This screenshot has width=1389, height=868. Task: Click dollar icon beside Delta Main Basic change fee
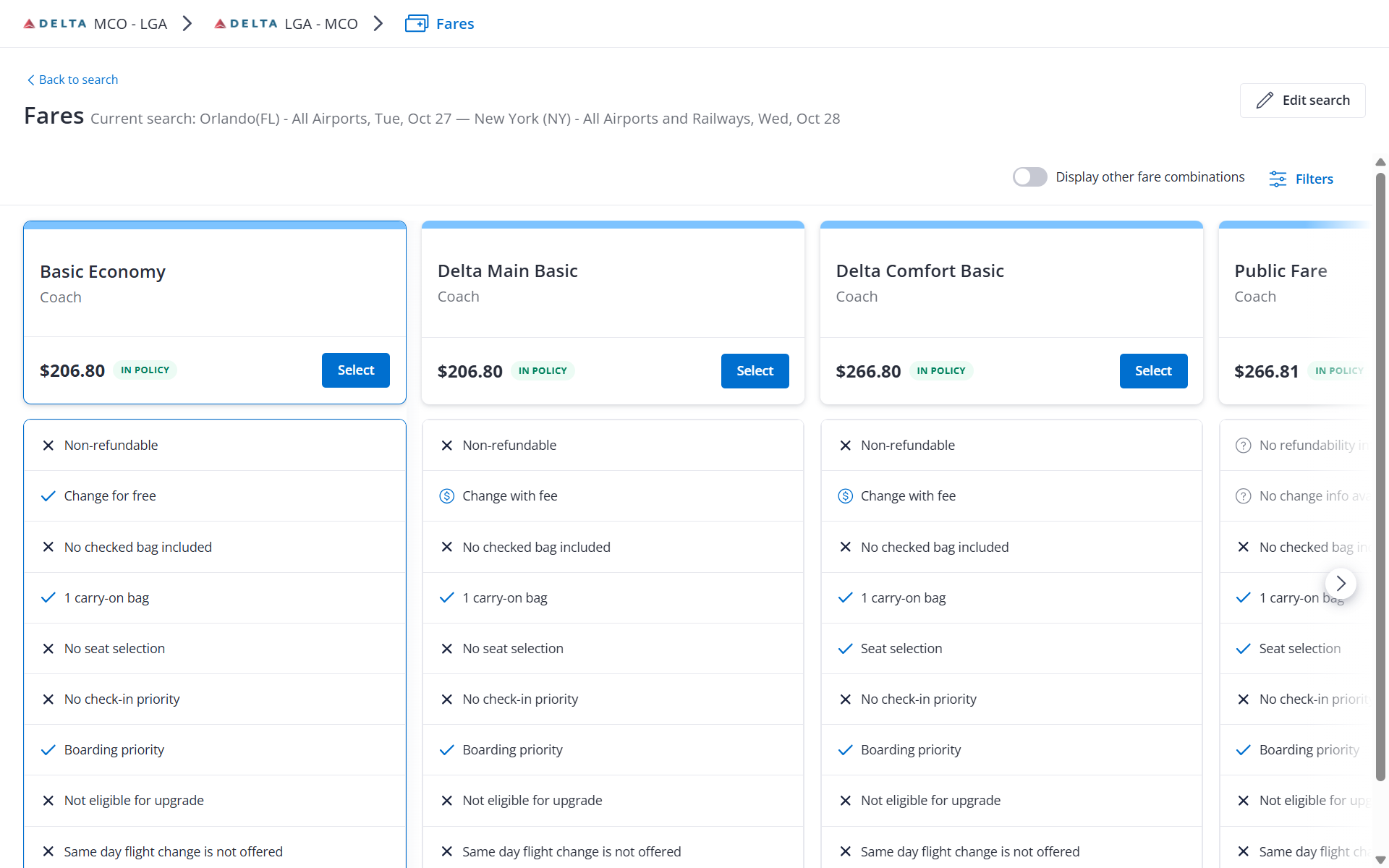point(446,496)
